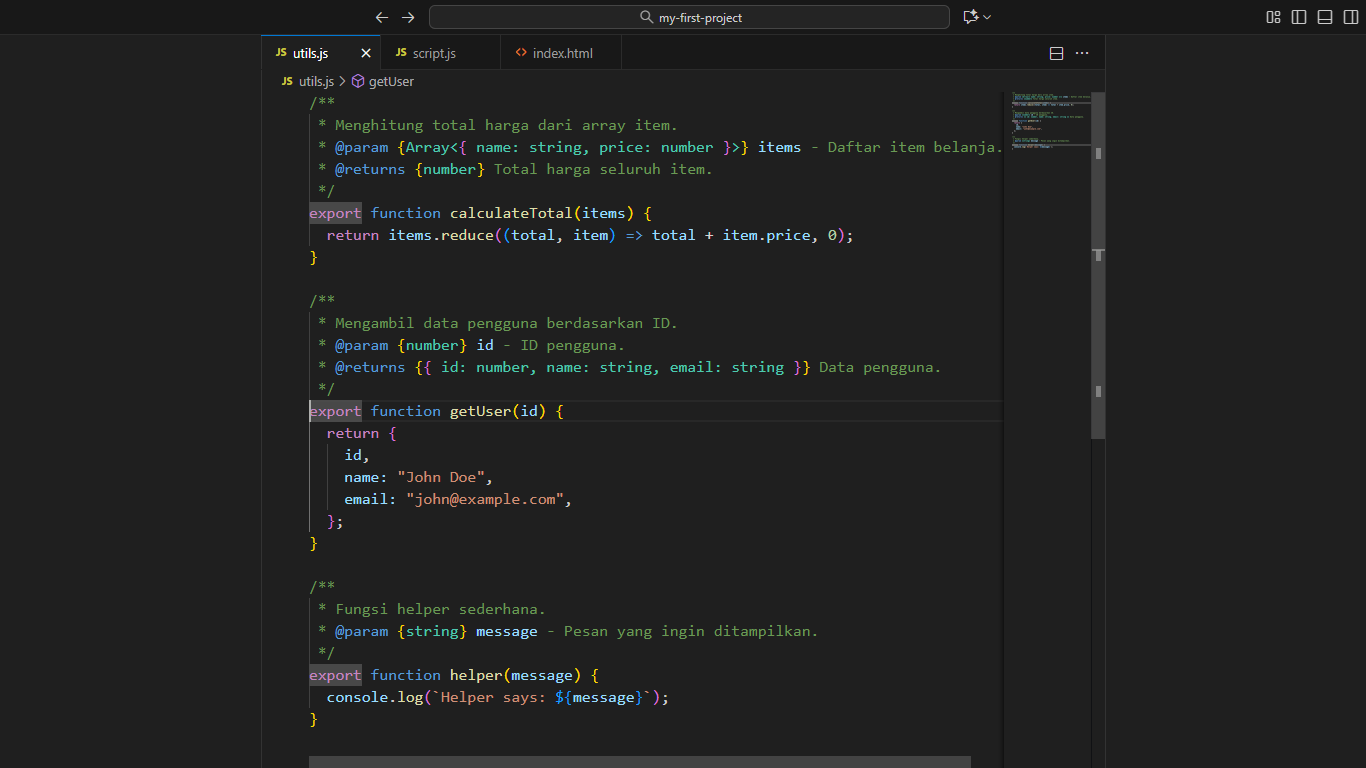Open the editor More Actions ellipsis
The width and height of the screenshot is (1366, 768).
[1082, 52]
